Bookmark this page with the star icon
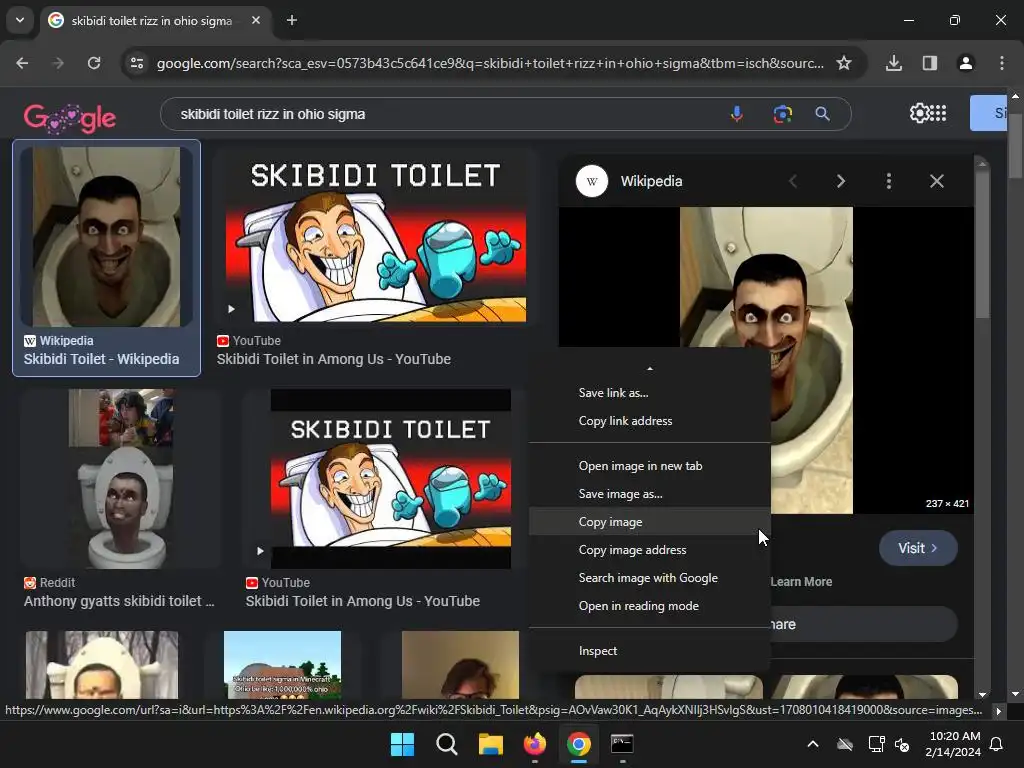 click(x=844, y=63)
